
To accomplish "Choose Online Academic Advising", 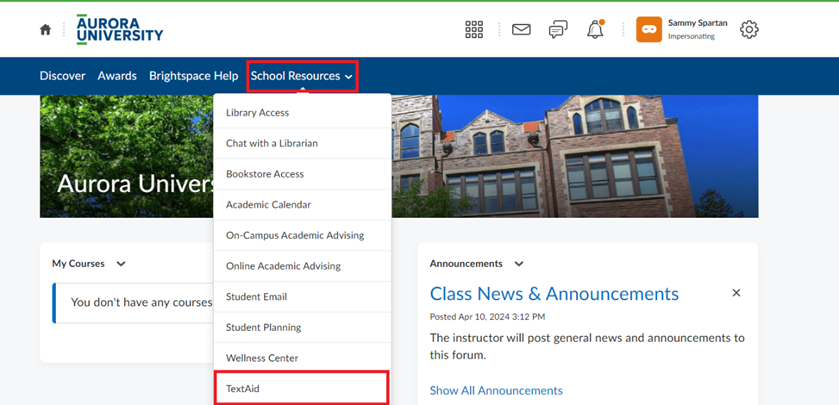I will pos(302,266).
